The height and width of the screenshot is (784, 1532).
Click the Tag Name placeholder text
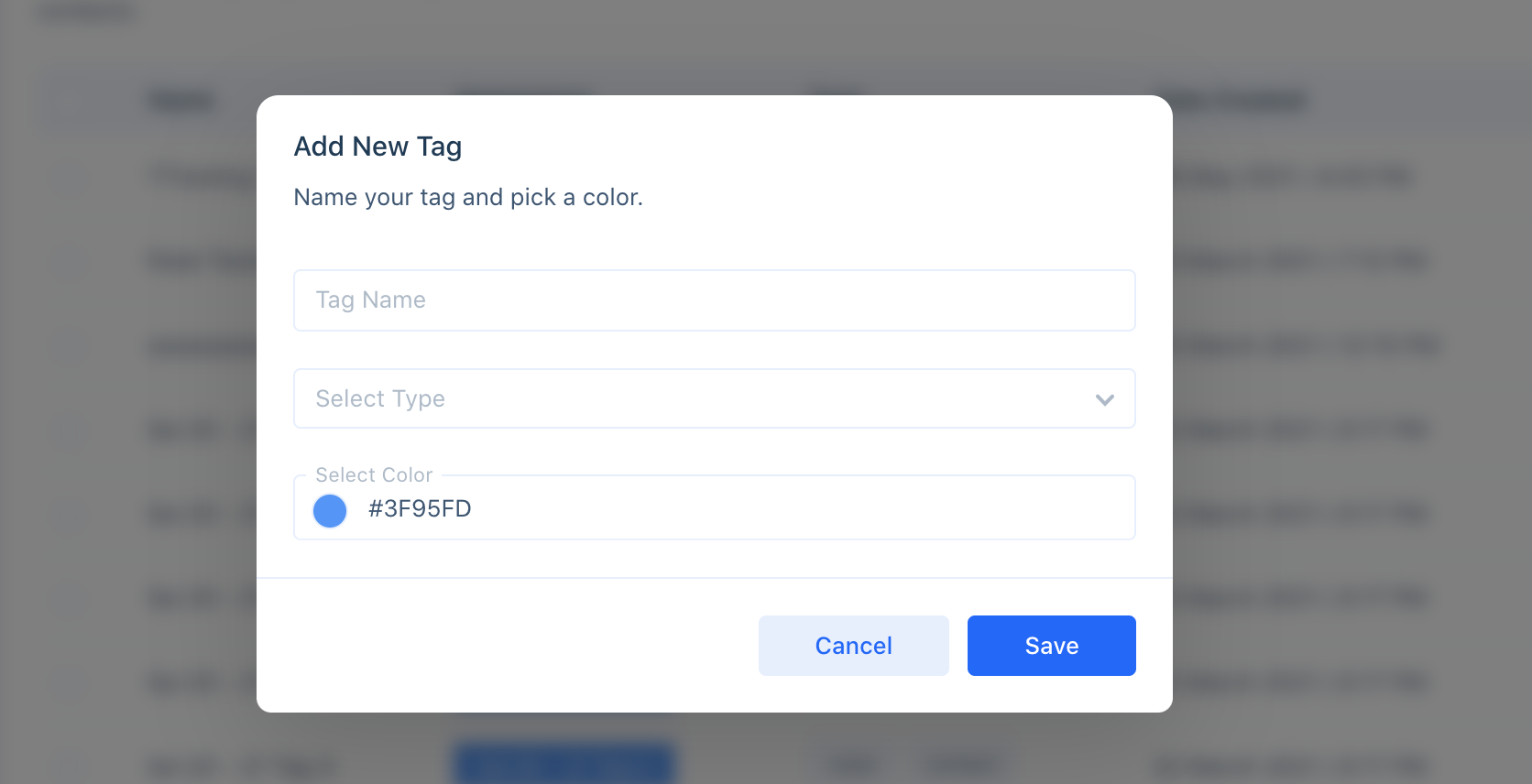click(x=370, y=300)
